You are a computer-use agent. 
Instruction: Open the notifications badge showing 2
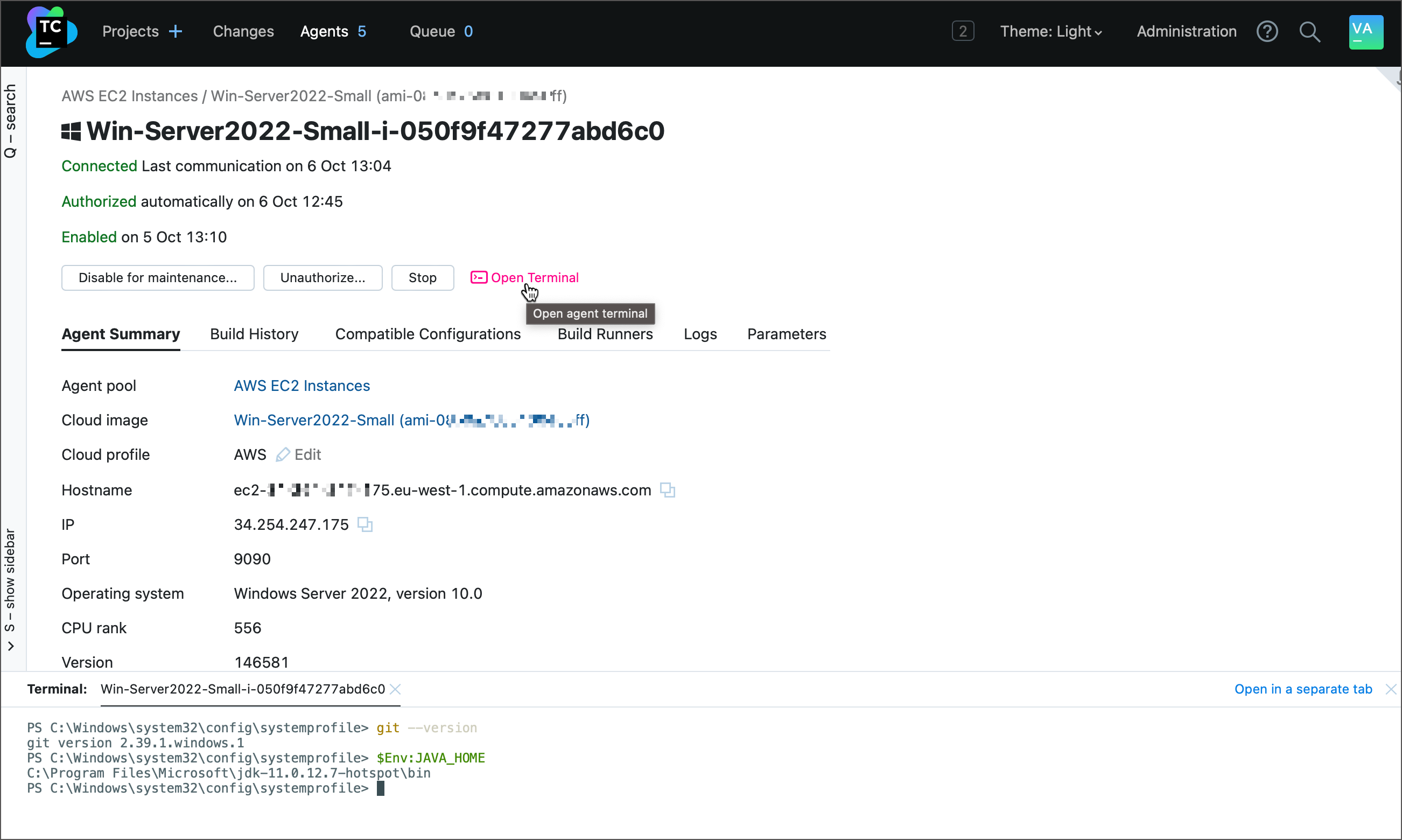(x=963, y=31)
